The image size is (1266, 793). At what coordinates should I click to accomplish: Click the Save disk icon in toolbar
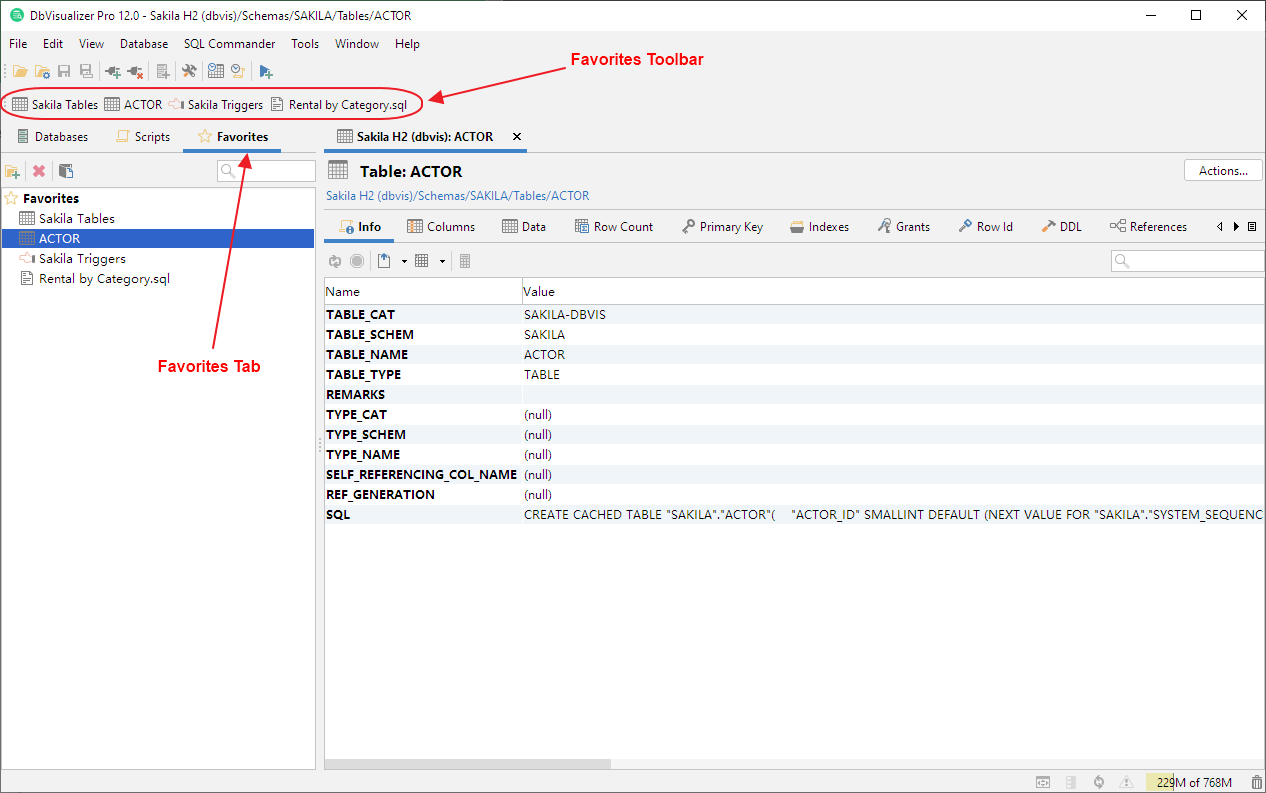pos(64,71)
